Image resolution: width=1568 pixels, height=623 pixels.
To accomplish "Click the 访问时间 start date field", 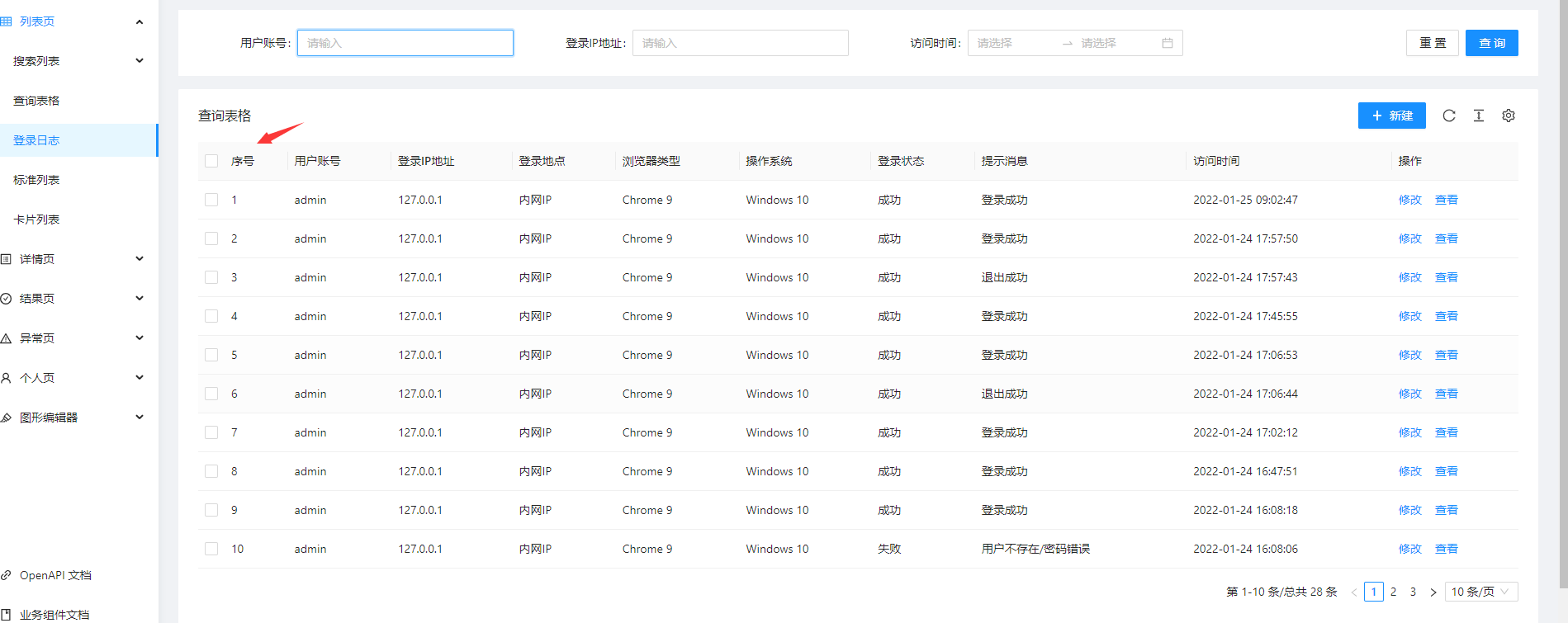I will [1014, 43].
